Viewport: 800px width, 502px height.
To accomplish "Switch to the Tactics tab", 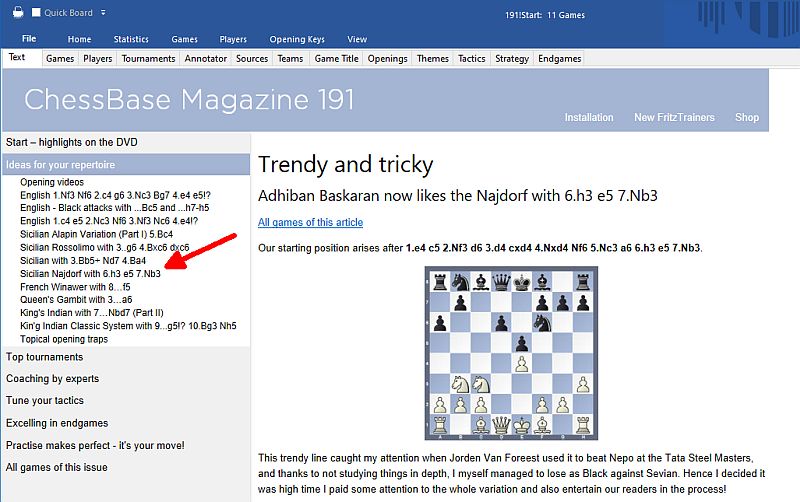I will [x=471, y=59].
